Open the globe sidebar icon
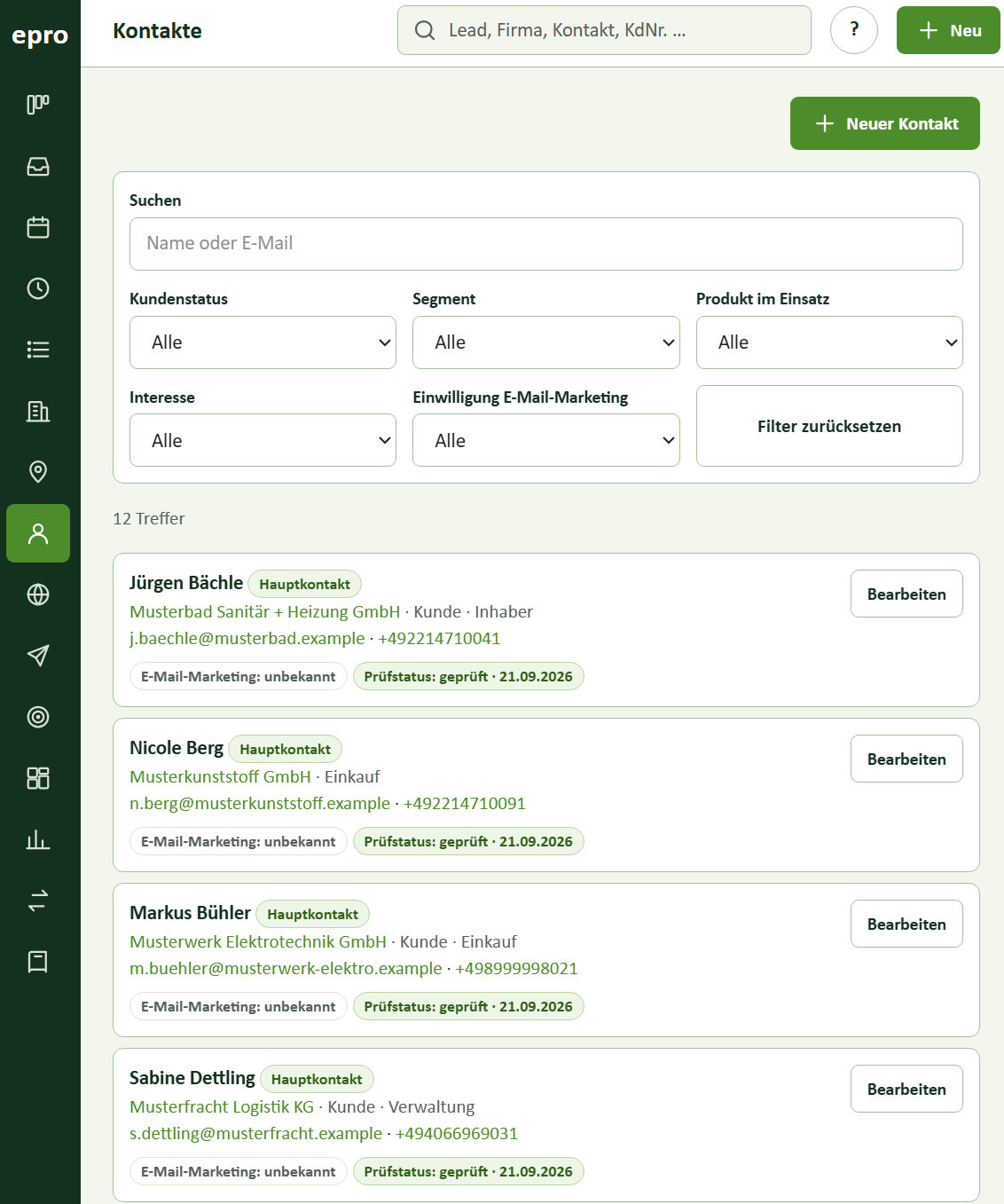1004x1204 pixels. (38, 594)
